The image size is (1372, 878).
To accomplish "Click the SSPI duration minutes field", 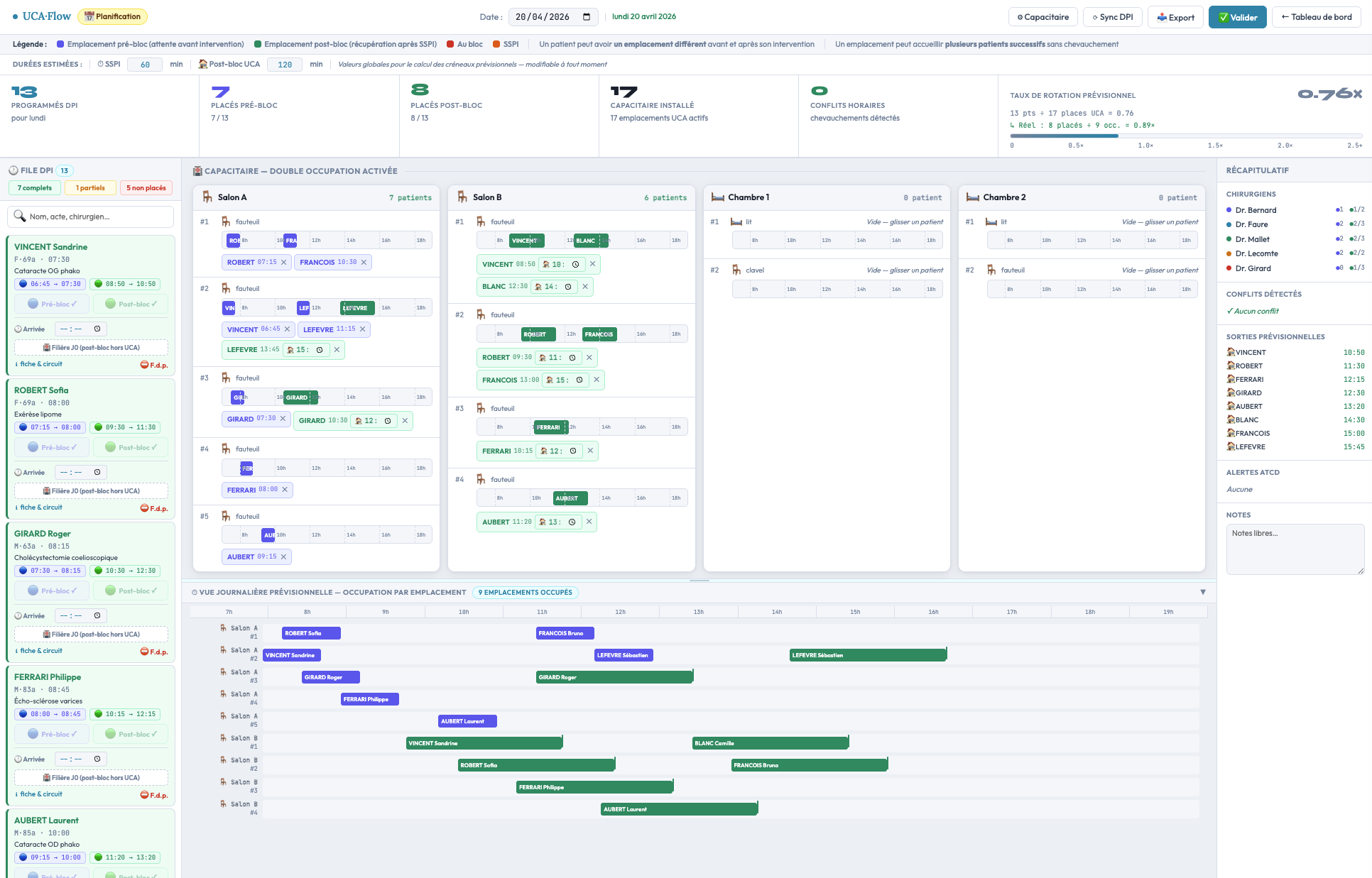I will click(145, 65).
